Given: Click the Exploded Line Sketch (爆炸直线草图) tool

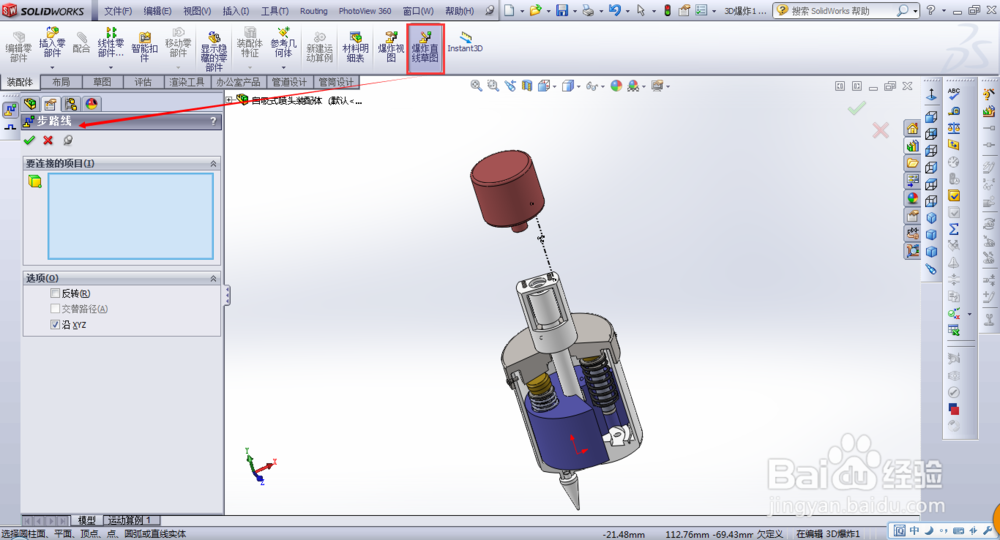Looking at the screenshot, I should pos(425,48).
